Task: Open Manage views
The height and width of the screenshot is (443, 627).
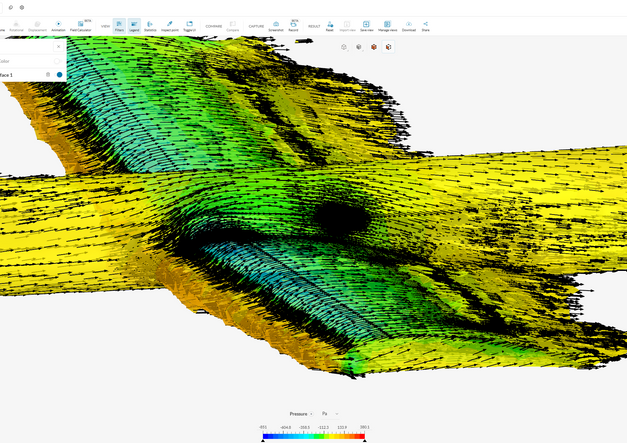Action: tap(387, 26)
